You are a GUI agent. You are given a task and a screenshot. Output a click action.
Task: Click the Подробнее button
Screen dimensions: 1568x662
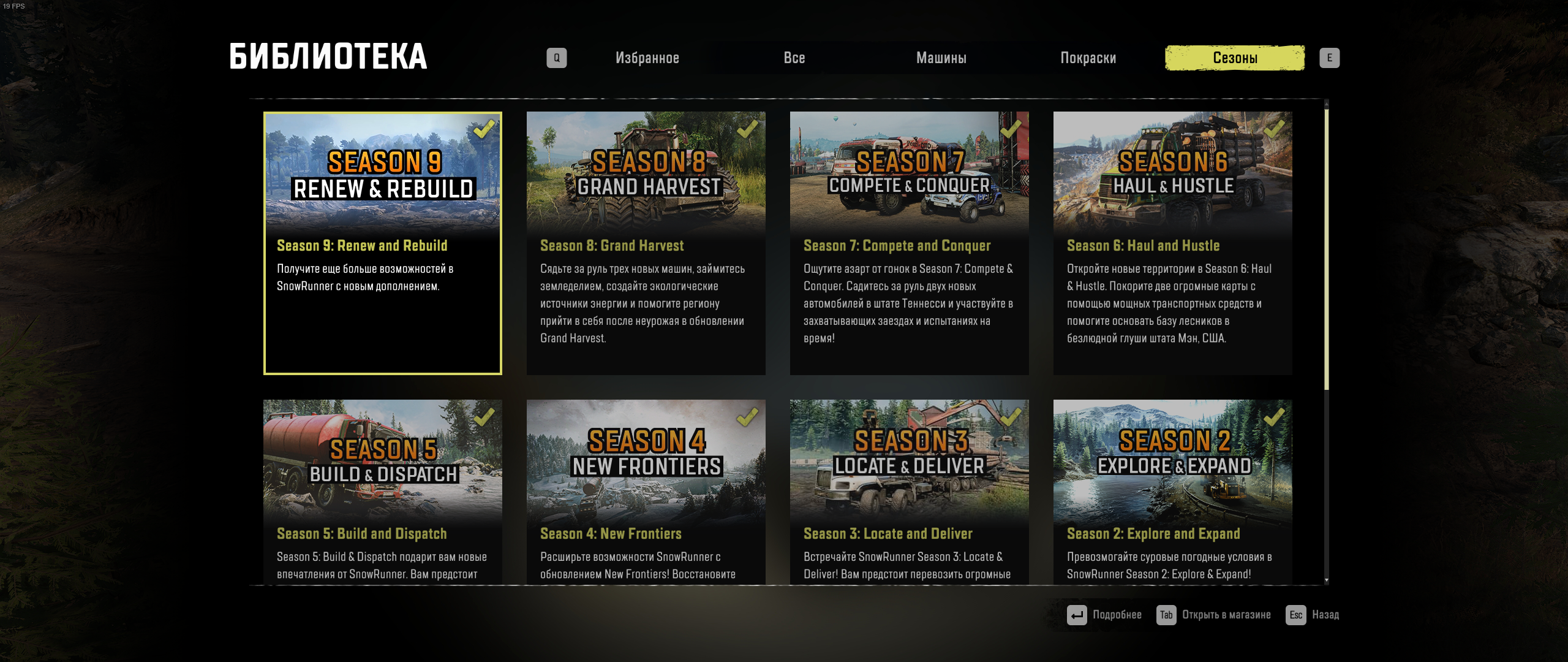(x=1104, y=615)
